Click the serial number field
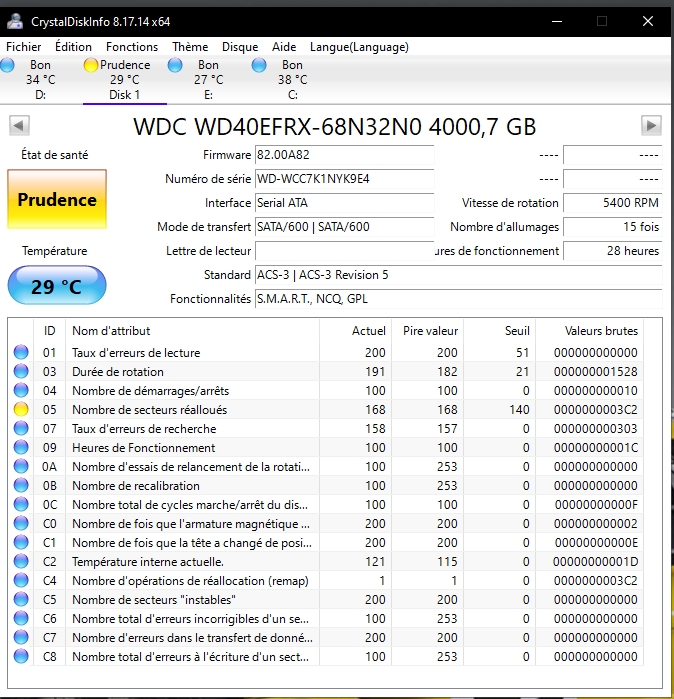674x699 pixels. tap(344, 179)
